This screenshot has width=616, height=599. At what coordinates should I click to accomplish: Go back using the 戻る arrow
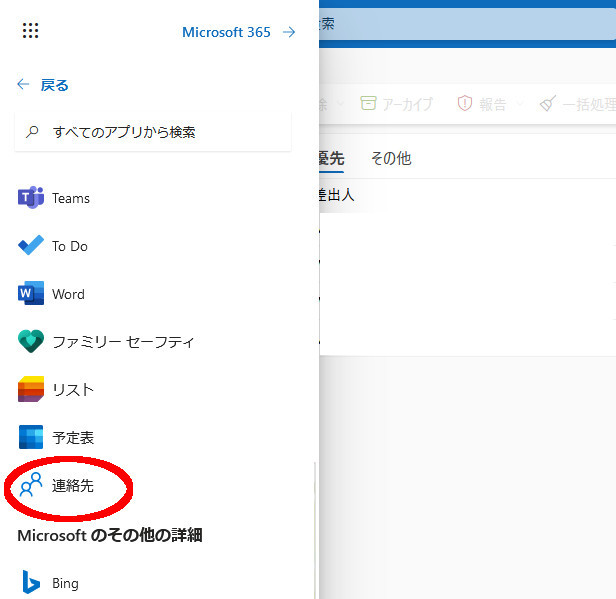point(43,85)
